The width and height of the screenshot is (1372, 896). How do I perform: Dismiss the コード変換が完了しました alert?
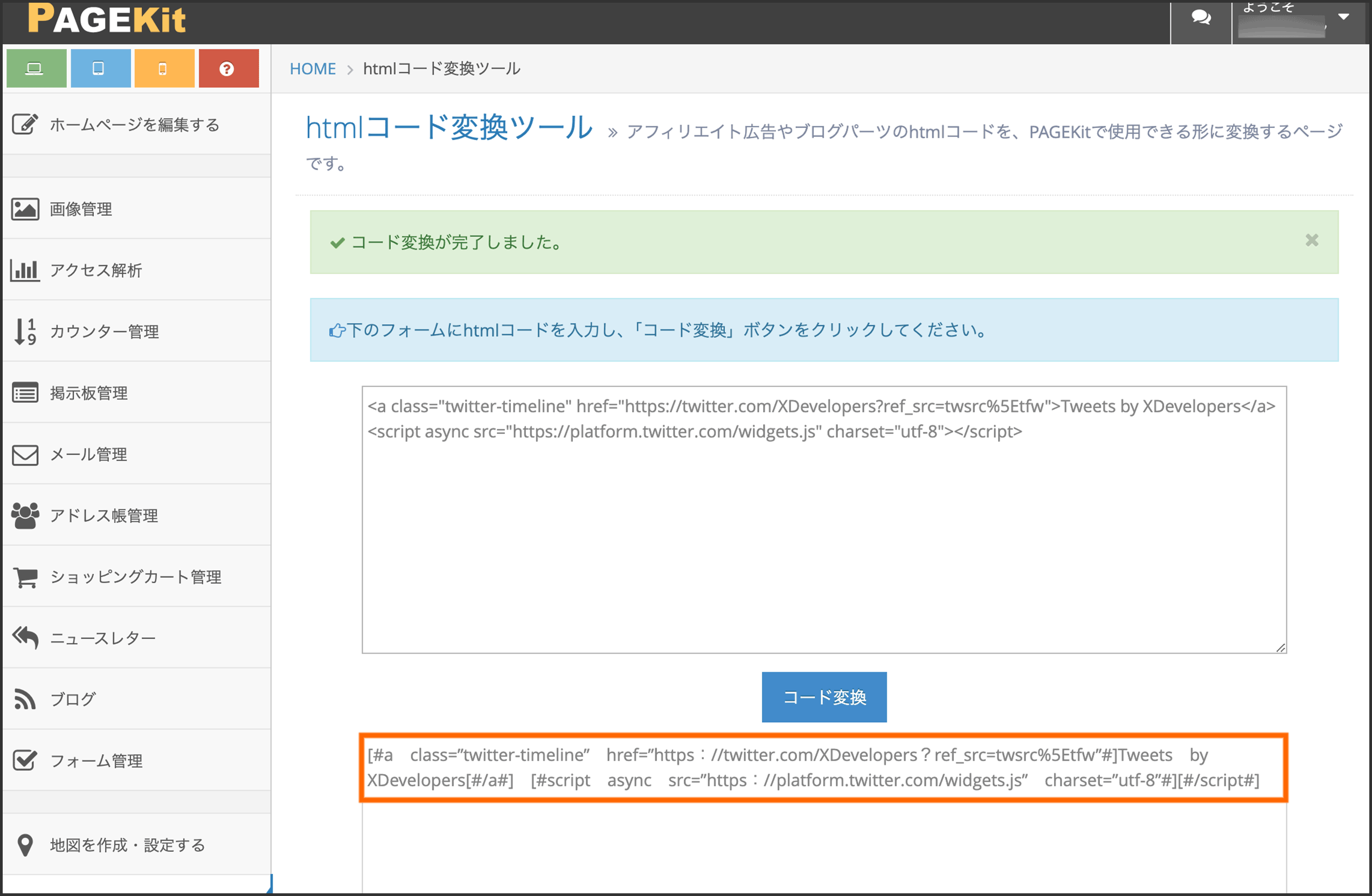coord(1312,240)
